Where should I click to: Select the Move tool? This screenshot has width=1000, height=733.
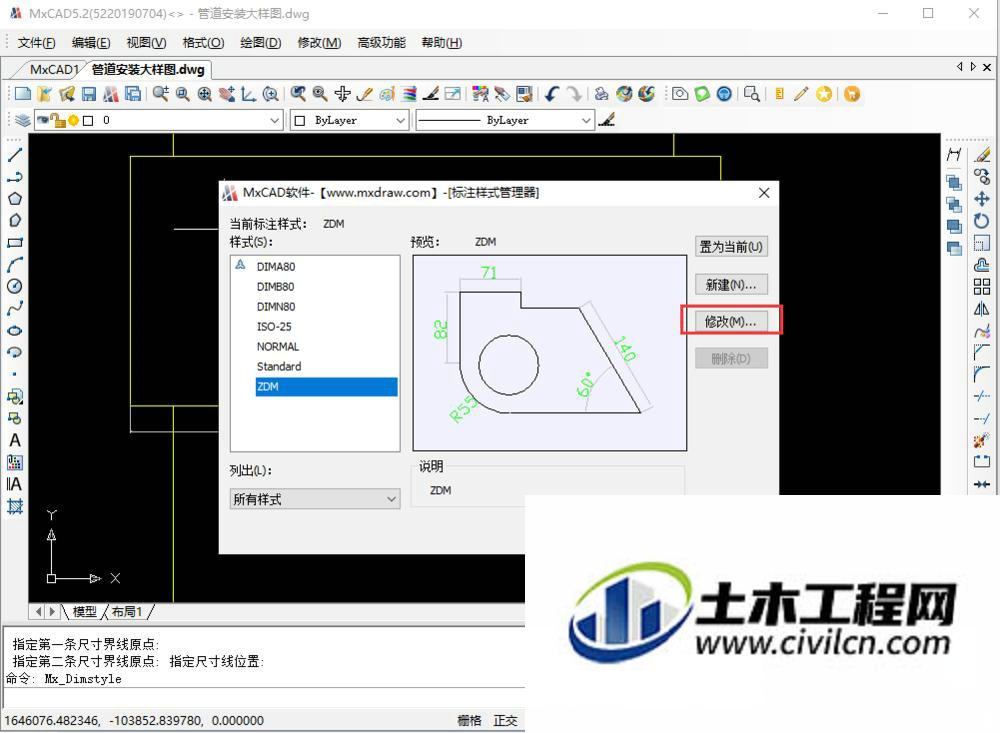click(982, 199)
